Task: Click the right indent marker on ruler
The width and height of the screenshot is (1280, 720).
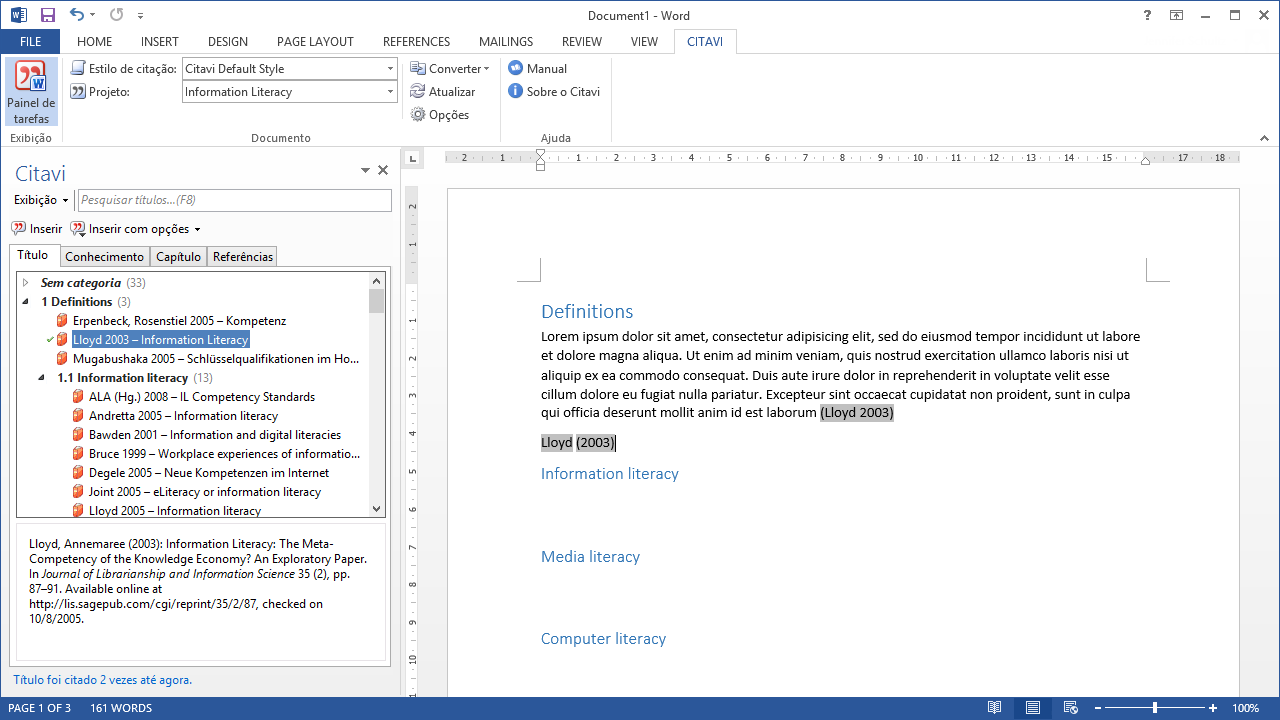Action: point(1145,160)
